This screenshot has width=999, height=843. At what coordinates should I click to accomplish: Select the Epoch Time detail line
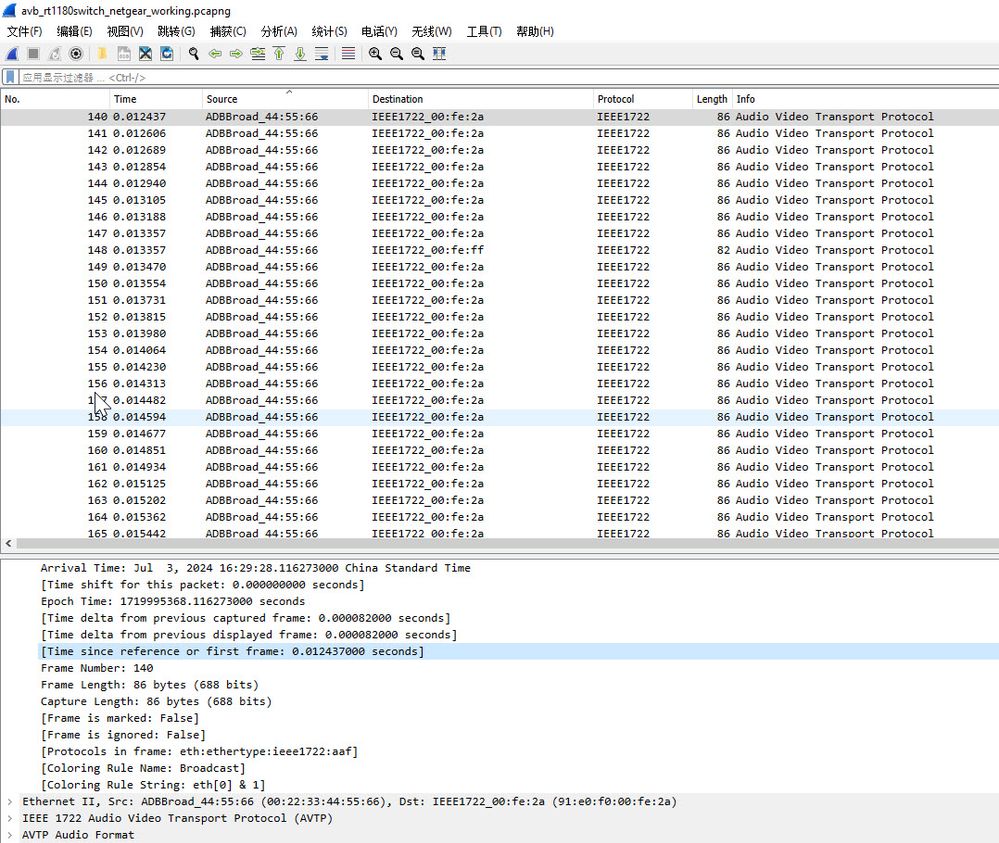pyautogui.click(x=173, y=601)
